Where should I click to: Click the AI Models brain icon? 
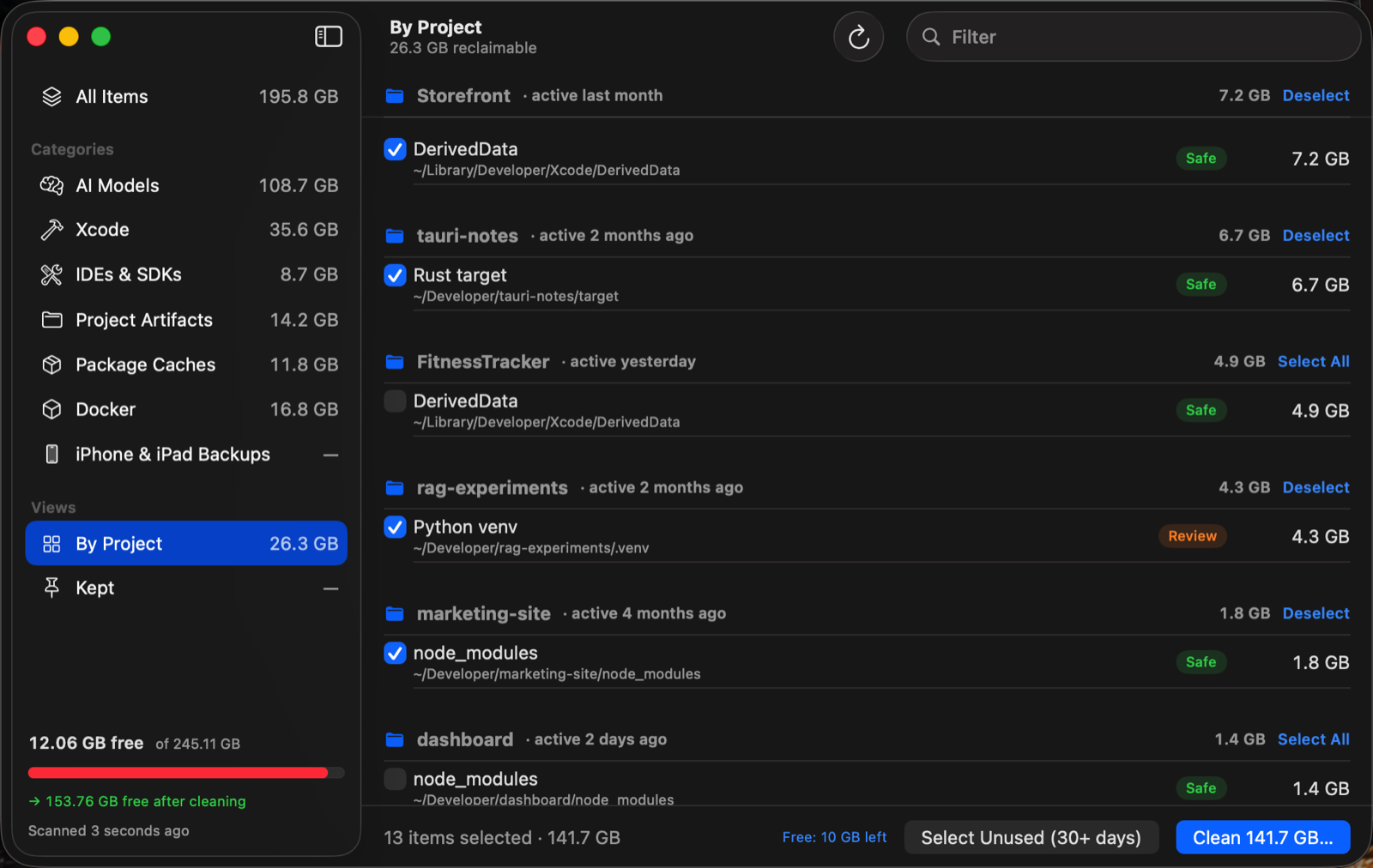[51, 185]
